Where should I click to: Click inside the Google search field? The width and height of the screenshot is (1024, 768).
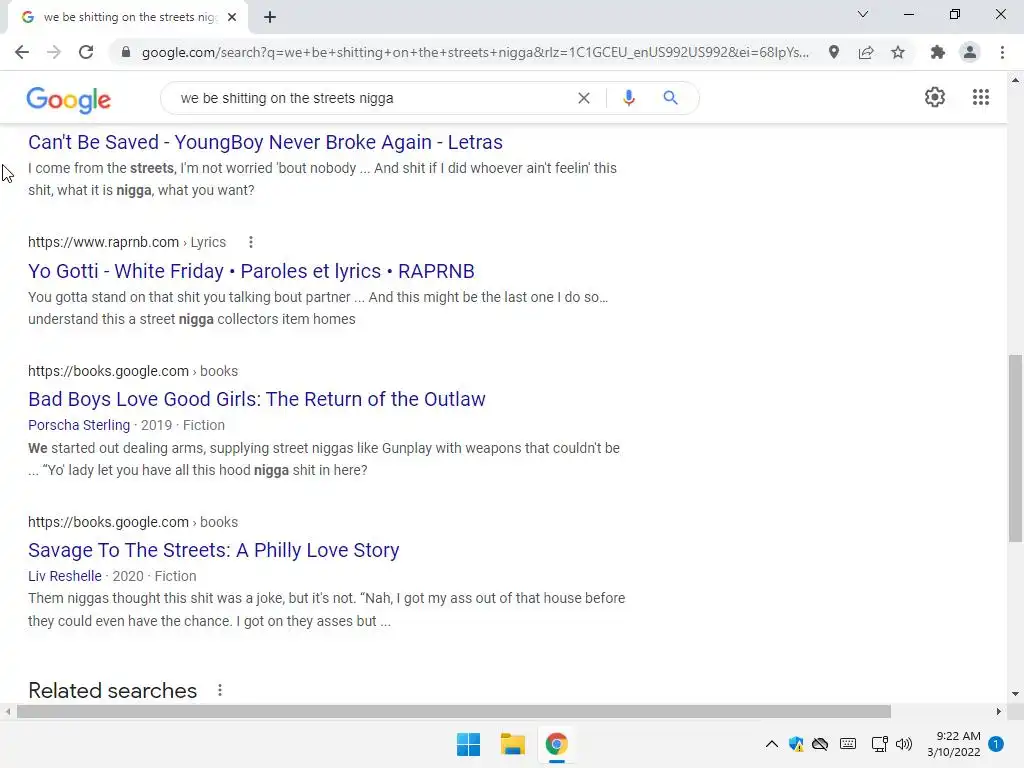pyautogui.click(x=372, y=98)
